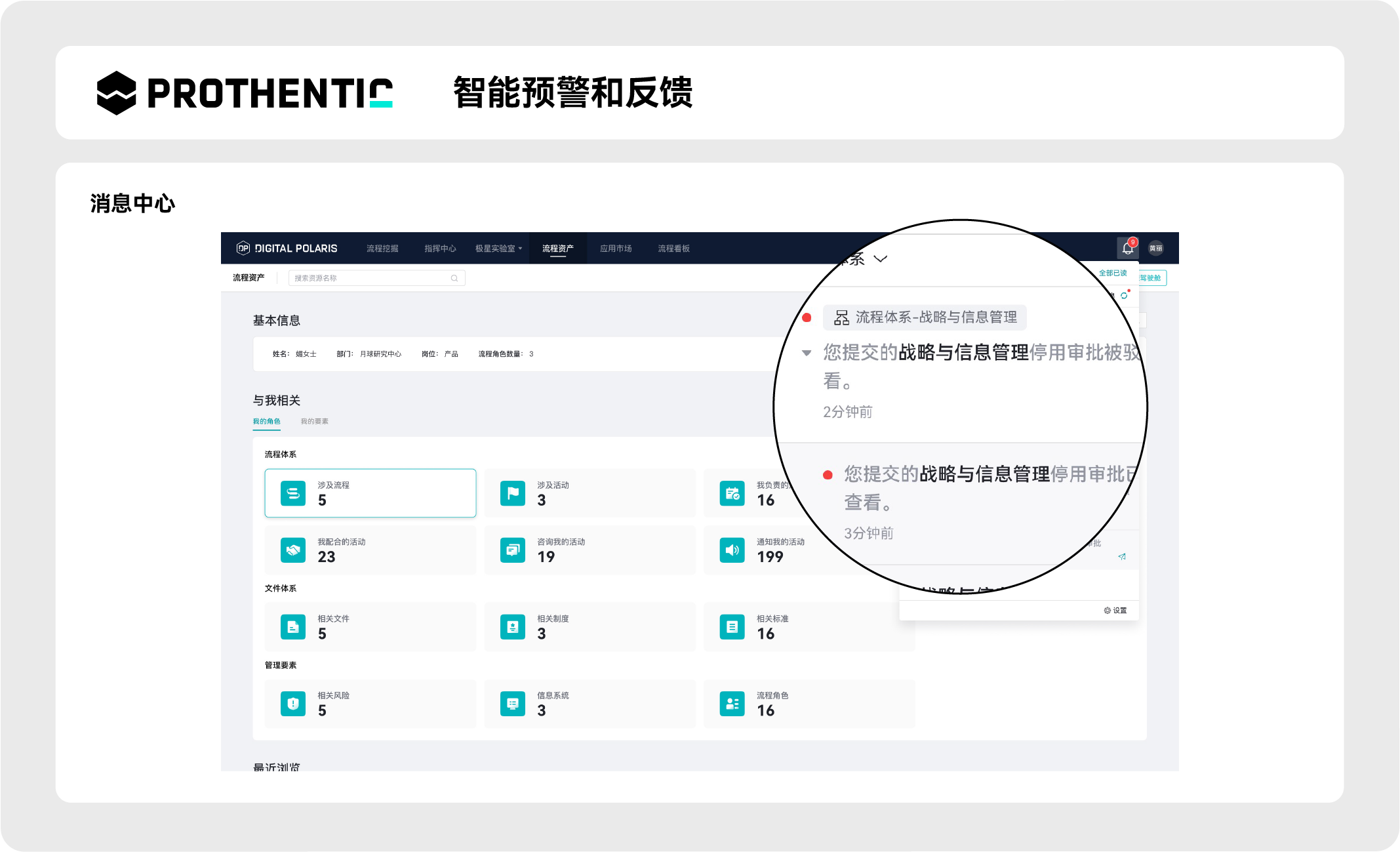
Task: Switch to the 我的要素 tab
Action: (314, 421)
